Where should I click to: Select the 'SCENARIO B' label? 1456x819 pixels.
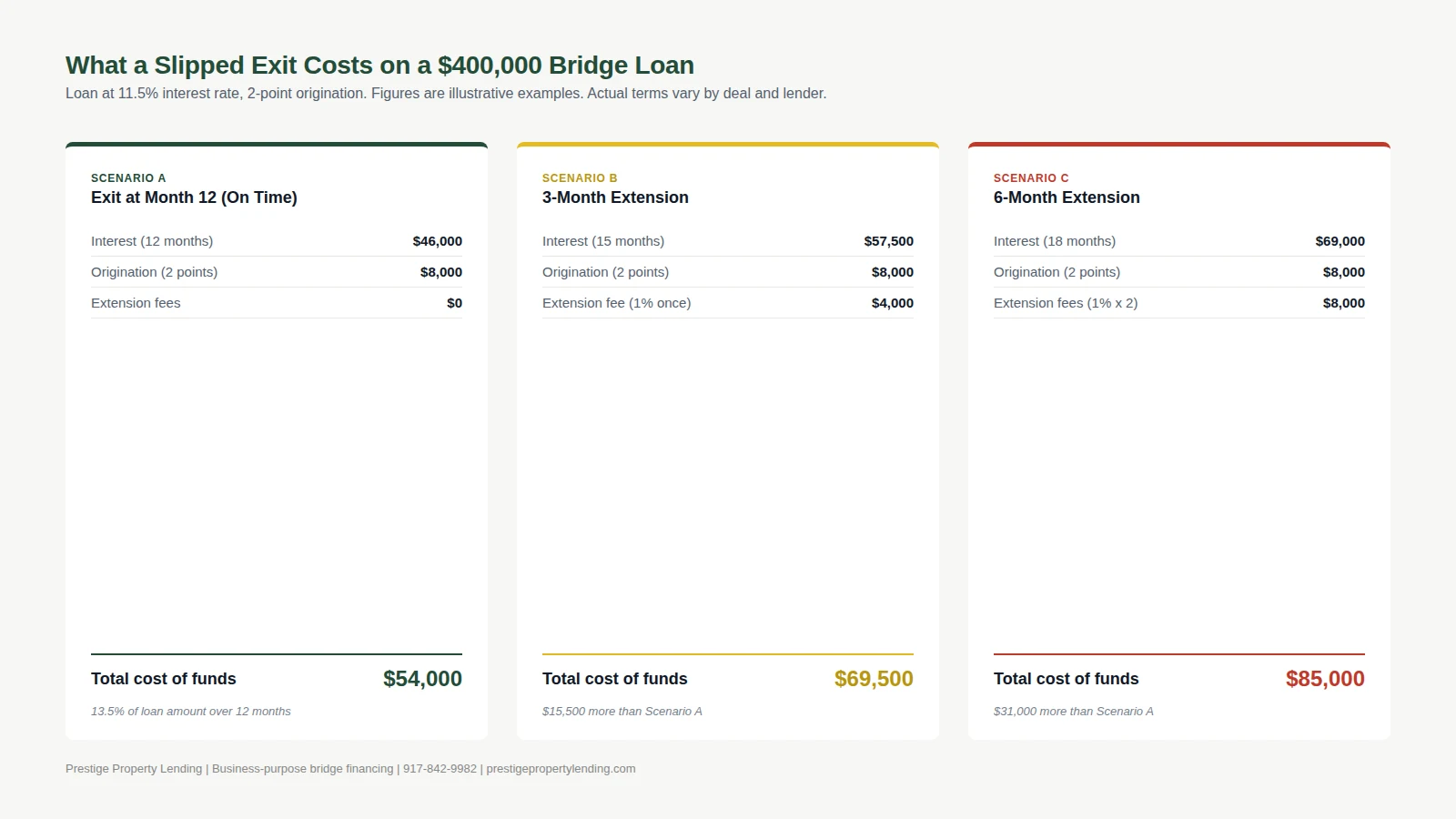click(x=580, y=178)
